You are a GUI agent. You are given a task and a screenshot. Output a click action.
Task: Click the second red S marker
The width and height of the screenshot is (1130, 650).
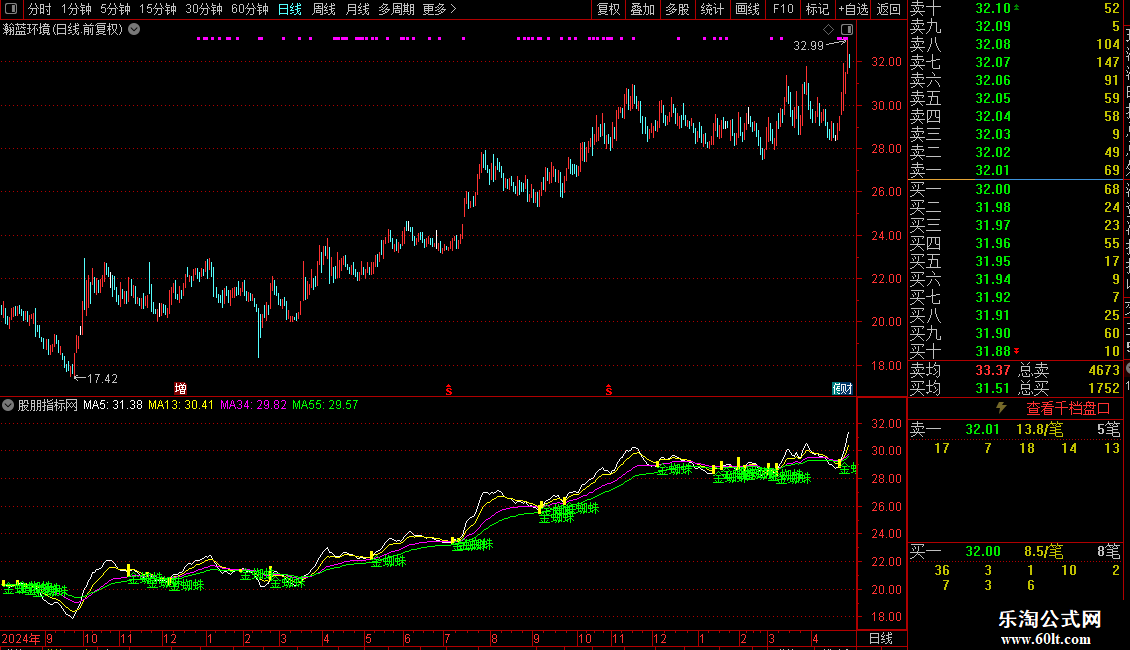click(x=609, y=390)
